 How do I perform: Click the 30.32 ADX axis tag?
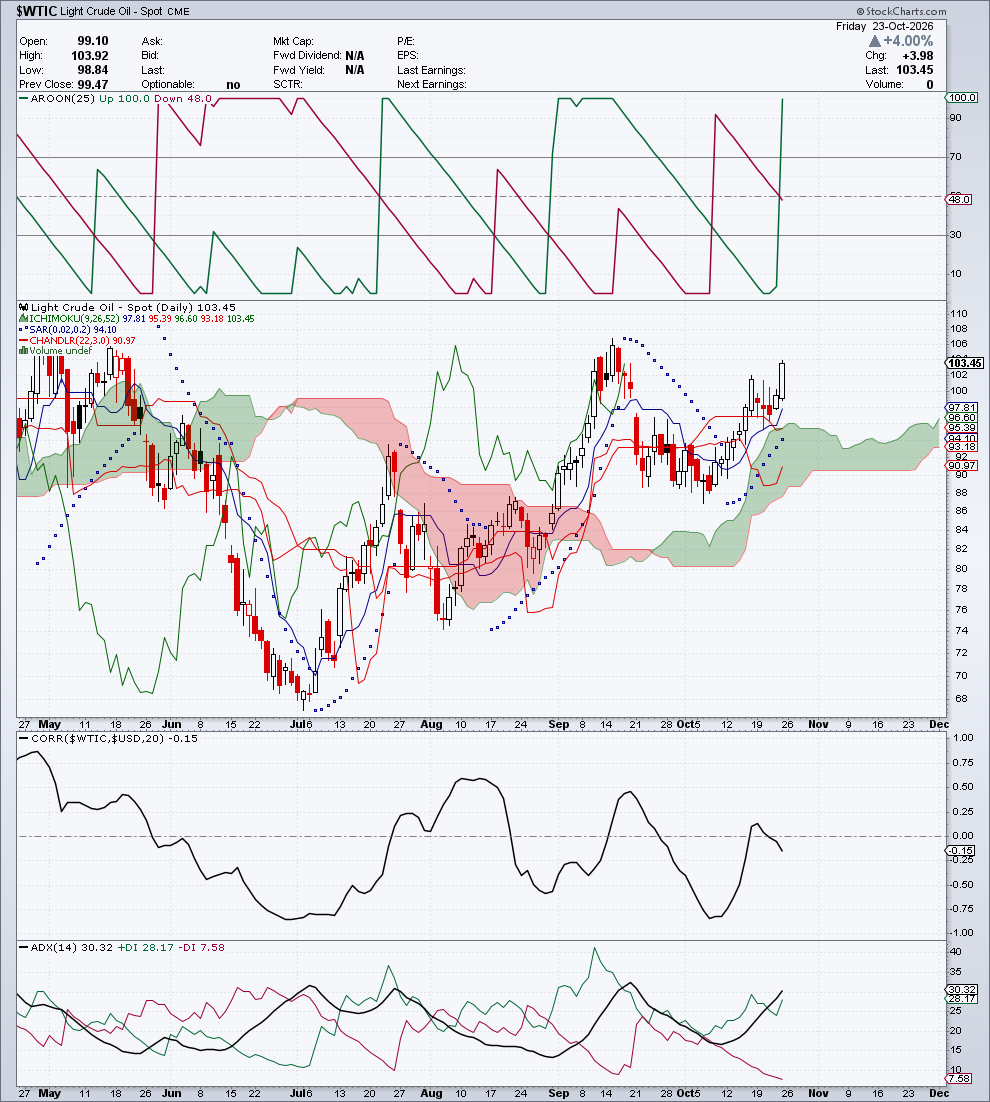[962, 990]
